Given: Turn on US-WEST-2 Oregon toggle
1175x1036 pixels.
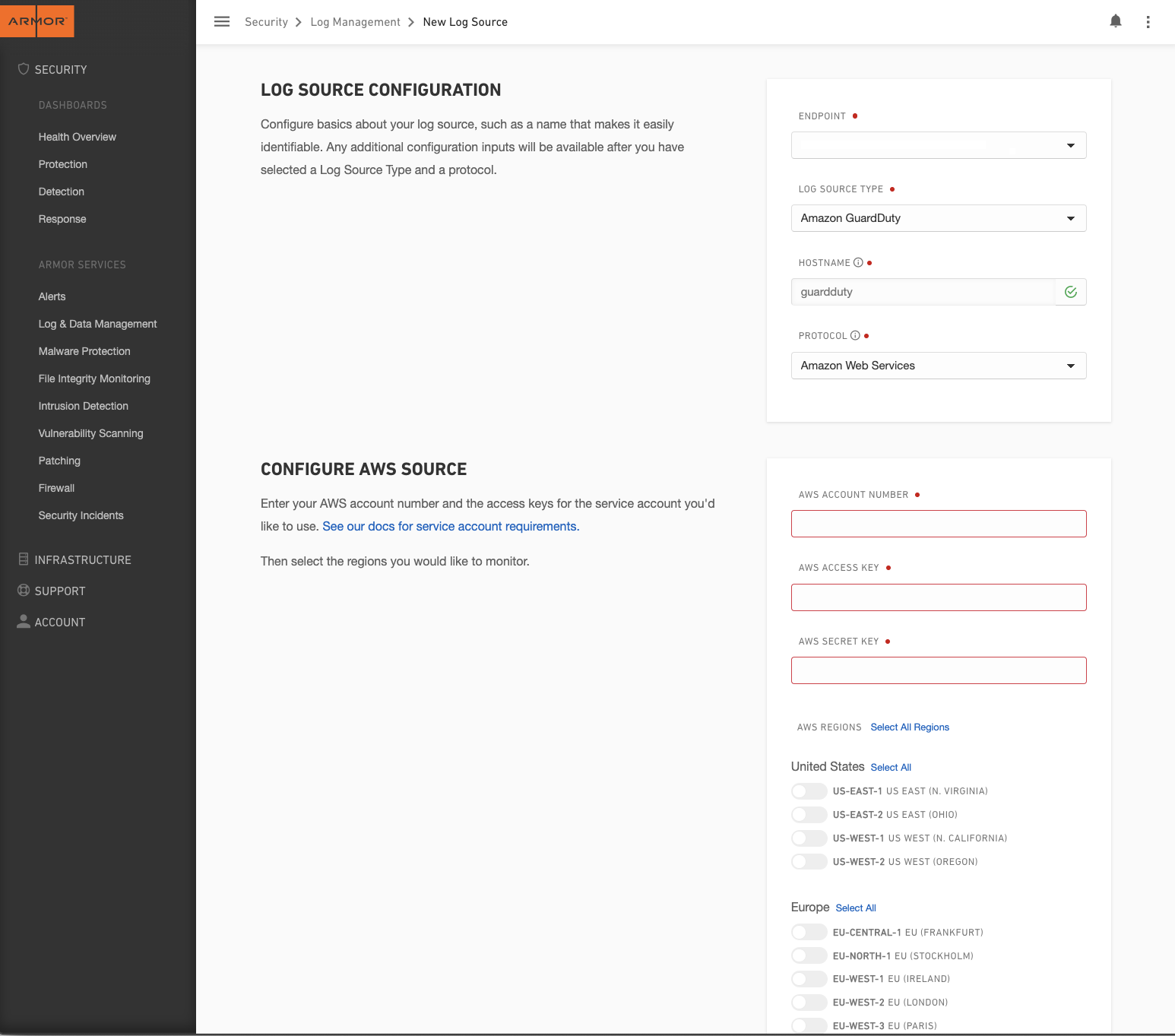Looking at the screenshot, I should (809, 862).
